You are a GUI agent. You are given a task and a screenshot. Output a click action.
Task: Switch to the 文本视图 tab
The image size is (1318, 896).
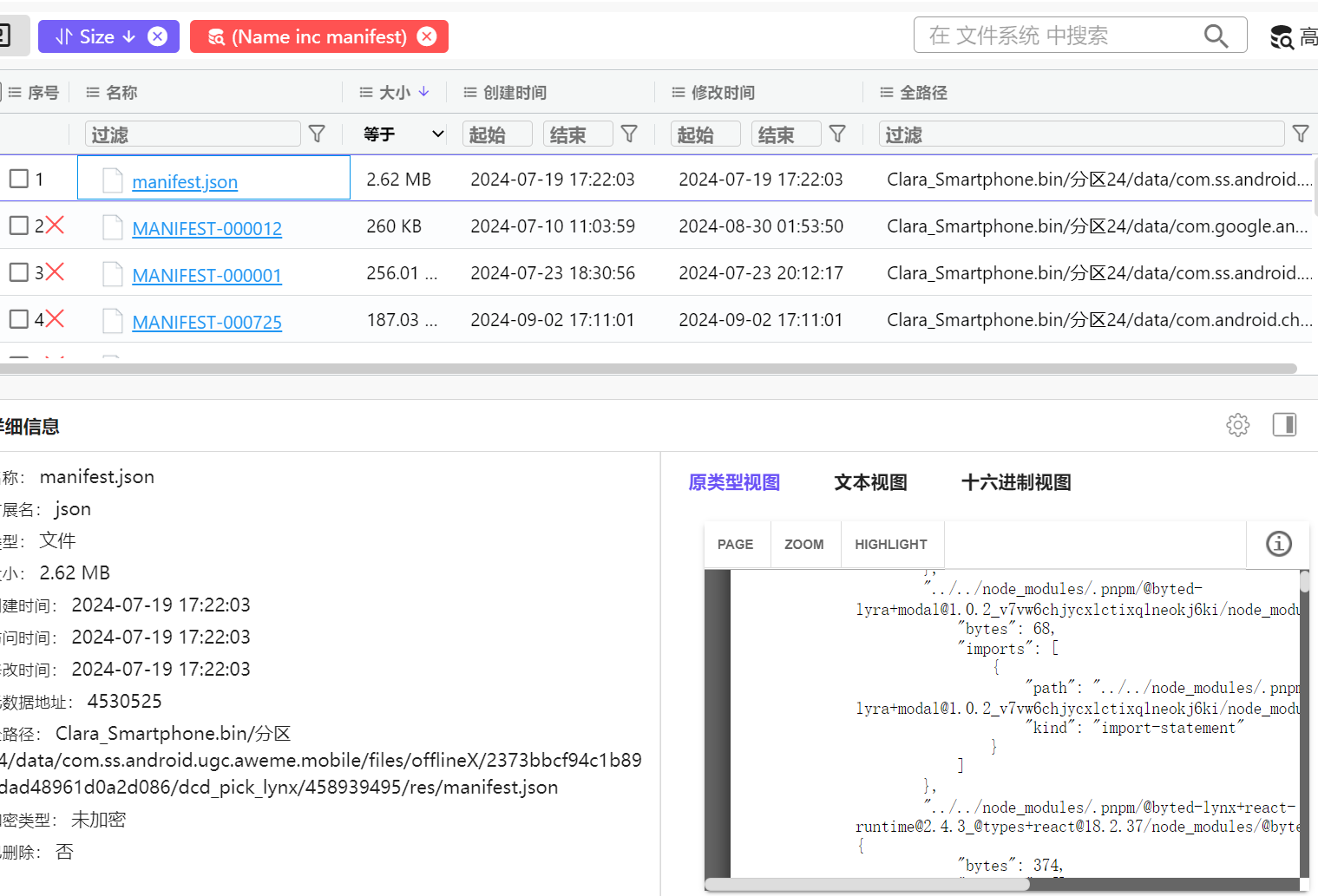(x=869, y=482)
